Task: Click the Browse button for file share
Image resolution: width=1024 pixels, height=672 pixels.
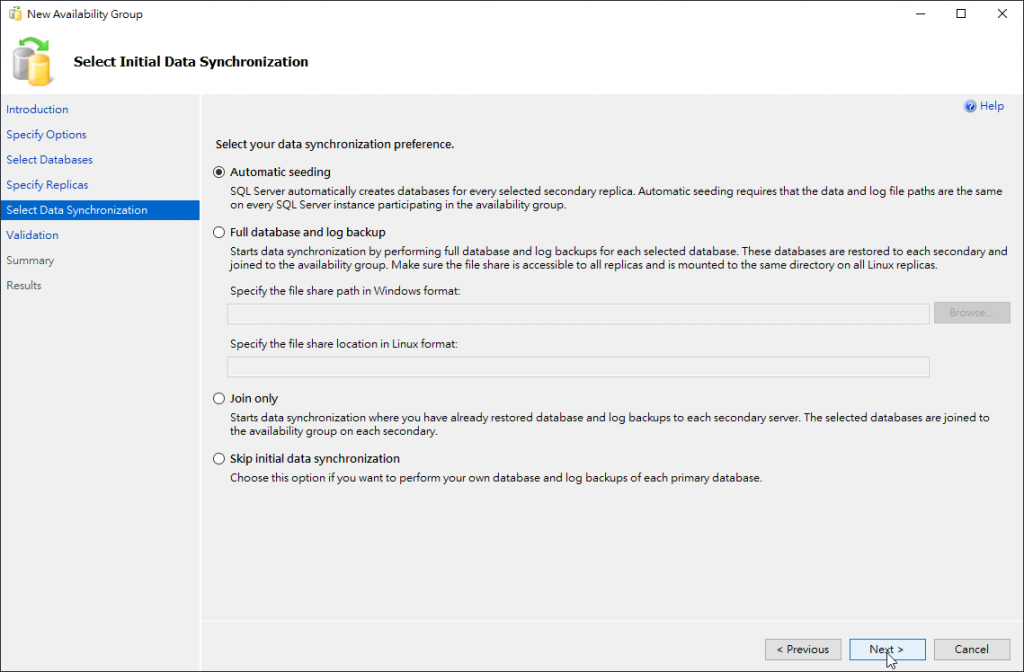Action: pyautogui.click(x=971, y=313)
